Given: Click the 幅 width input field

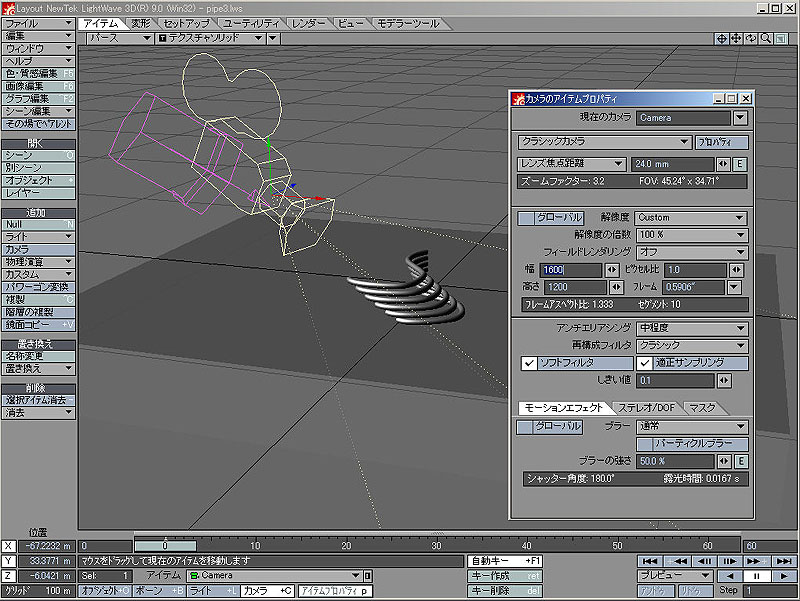Looking at the screenshot, I should (x=571, y=270).
